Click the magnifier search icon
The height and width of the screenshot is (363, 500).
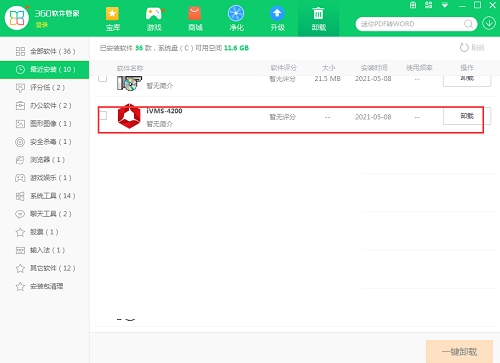tap(468, 24)
